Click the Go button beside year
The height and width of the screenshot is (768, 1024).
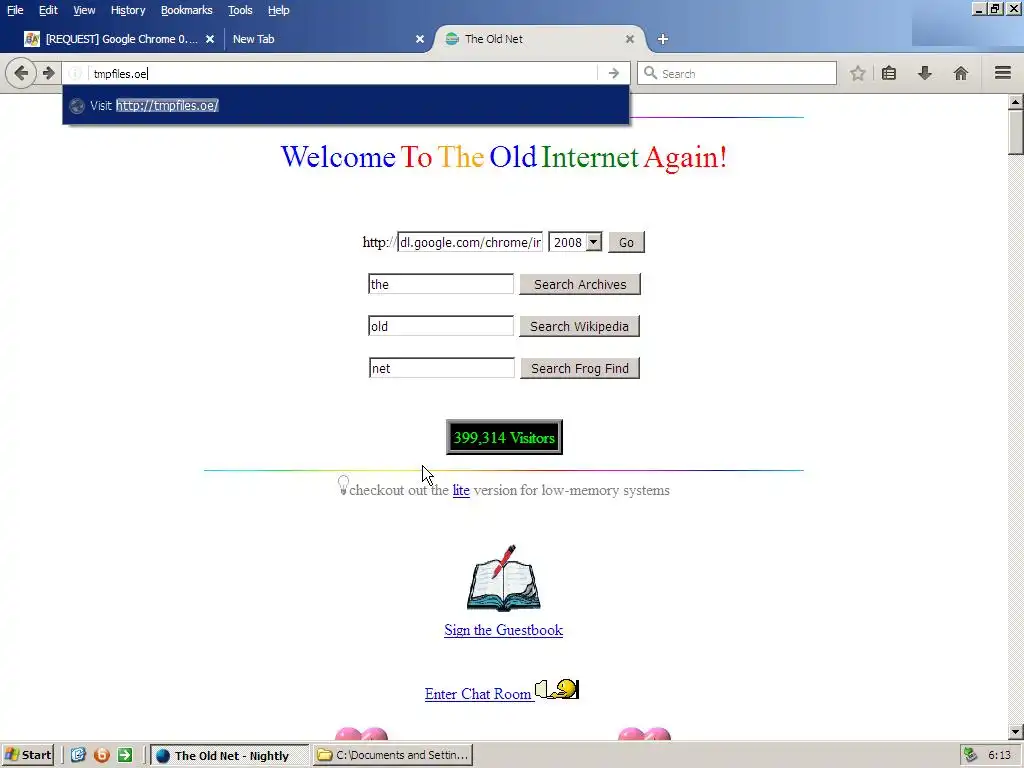tap(626, 242)
